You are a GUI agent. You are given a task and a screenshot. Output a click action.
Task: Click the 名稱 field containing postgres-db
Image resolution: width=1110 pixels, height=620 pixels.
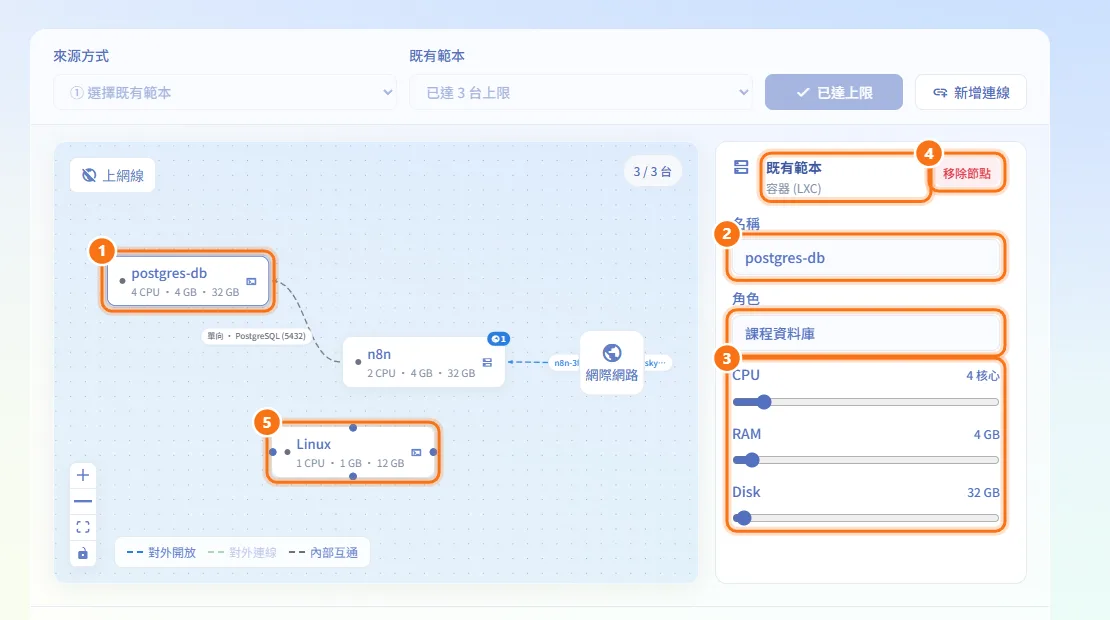click(x=866, y=258)
